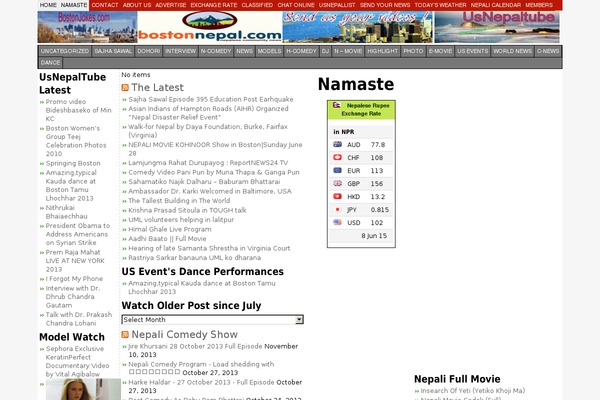Click the Send us your videos banner

point(358,27)
